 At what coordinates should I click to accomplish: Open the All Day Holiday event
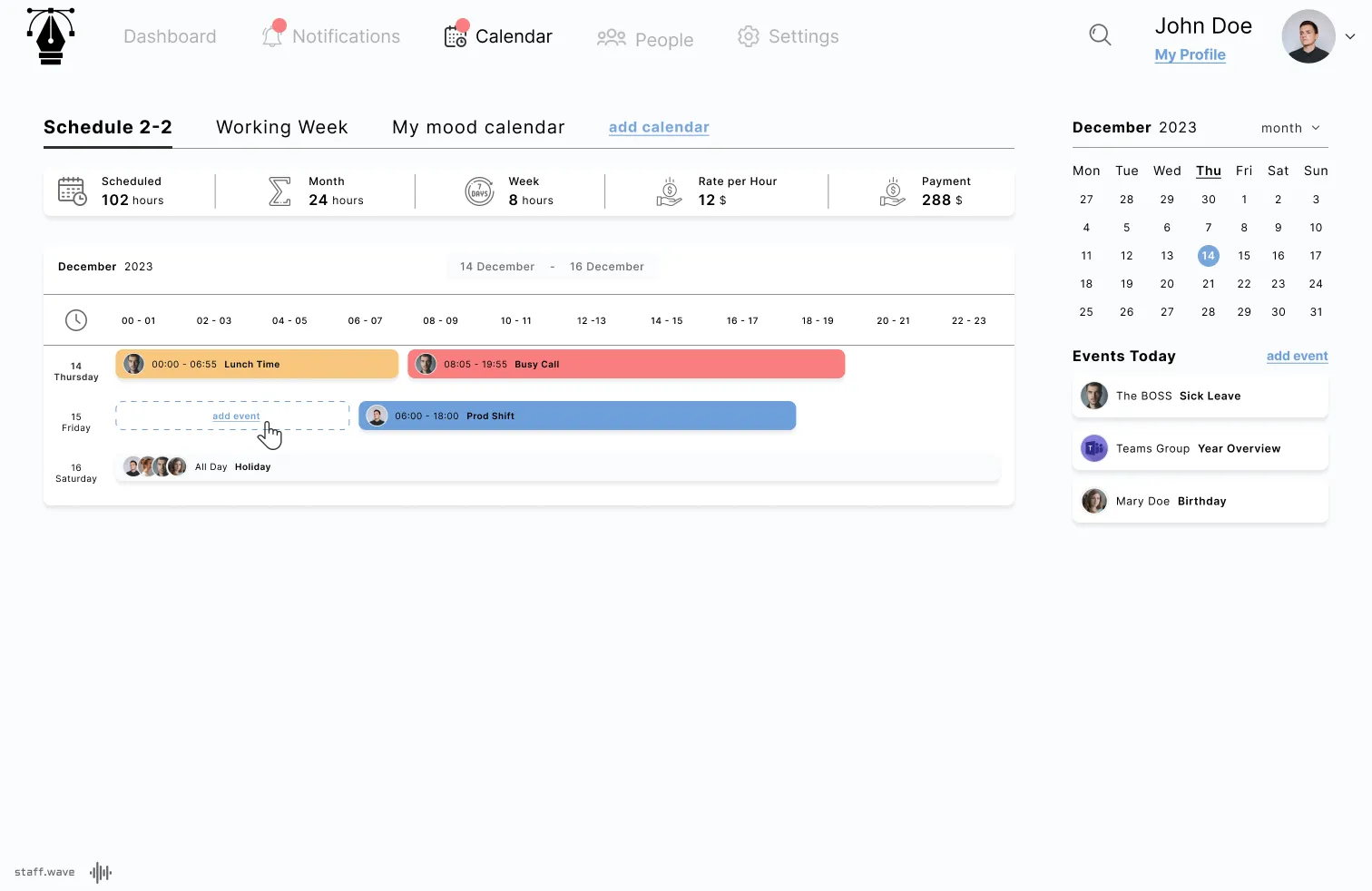[x=557, y=466]
